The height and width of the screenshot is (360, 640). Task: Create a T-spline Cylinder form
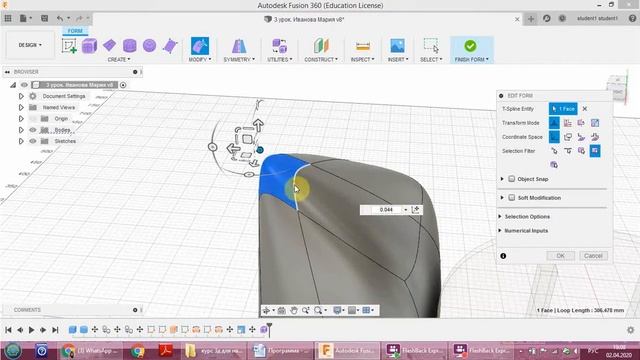[129, 46]
